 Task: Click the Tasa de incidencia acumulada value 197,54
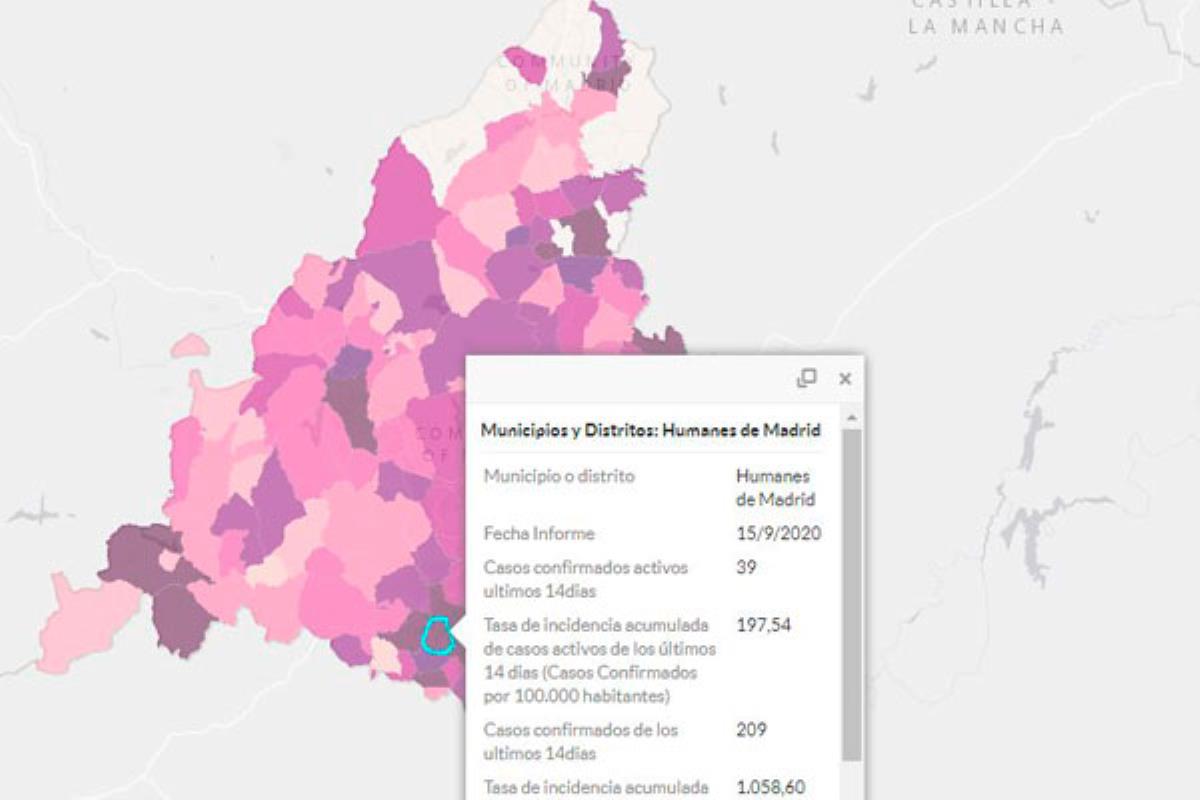(x=764, y=625)
